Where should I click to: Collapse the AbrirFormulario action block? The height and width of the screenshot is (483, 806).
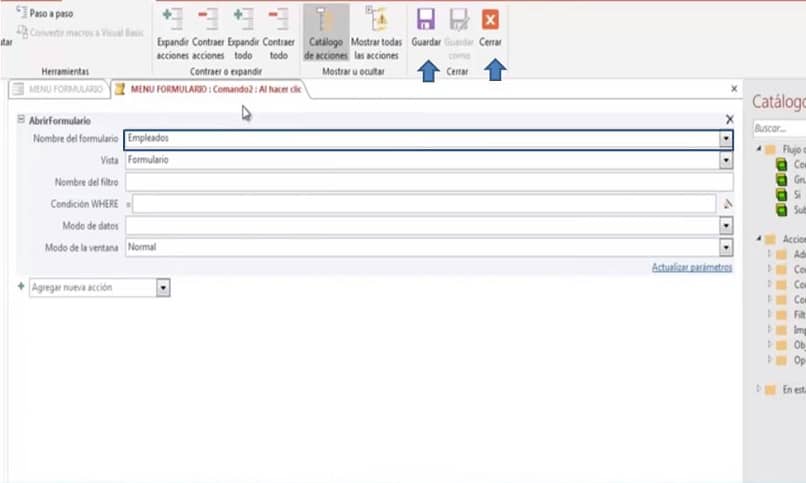[21, 120]
